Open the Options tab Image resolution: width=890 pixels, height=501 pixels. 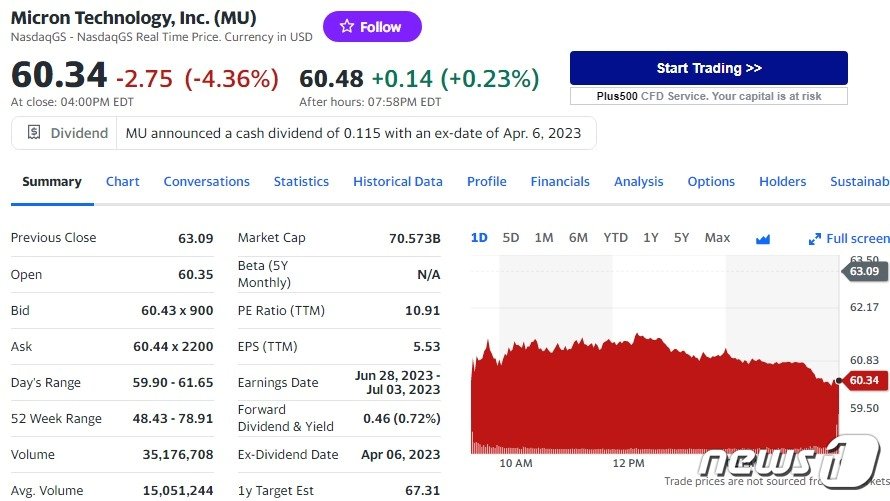click(x=711, y=182)
